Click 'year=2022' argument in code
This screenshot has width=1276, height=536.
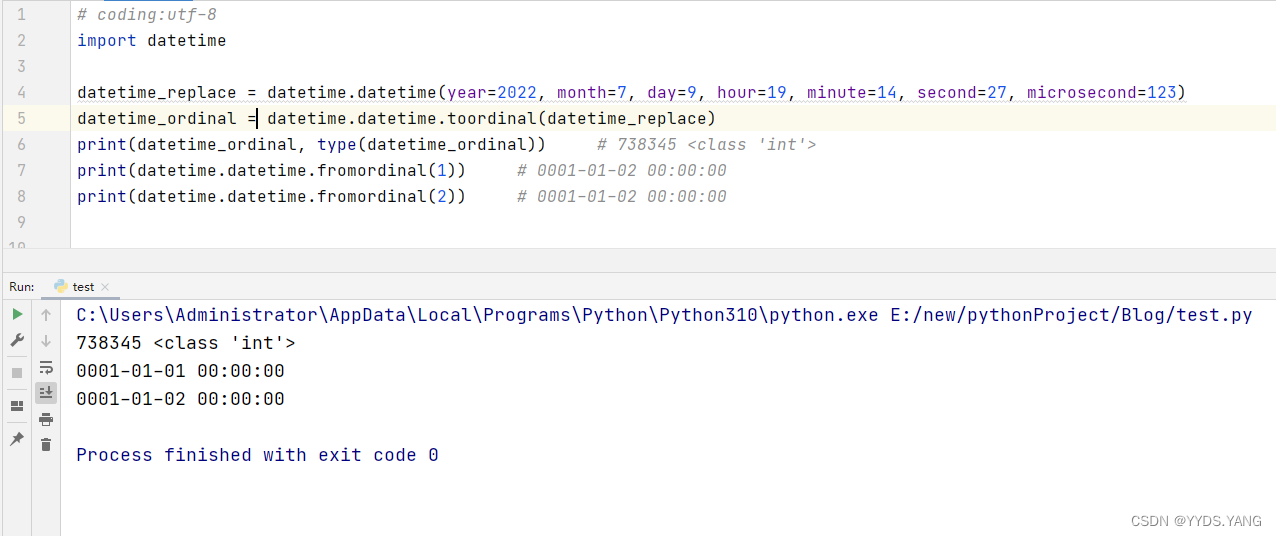coord(492,93)
